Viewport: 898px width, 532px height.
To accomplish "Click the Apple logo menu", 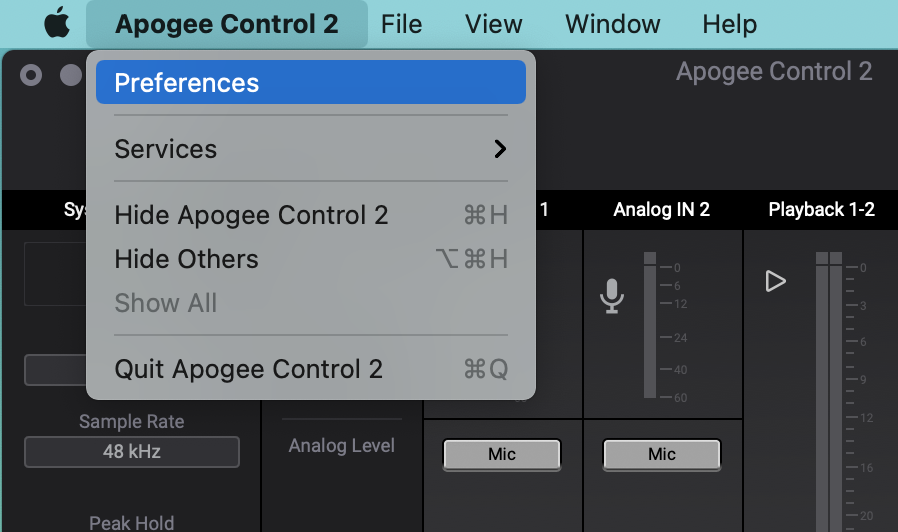I will coord(58,24).
